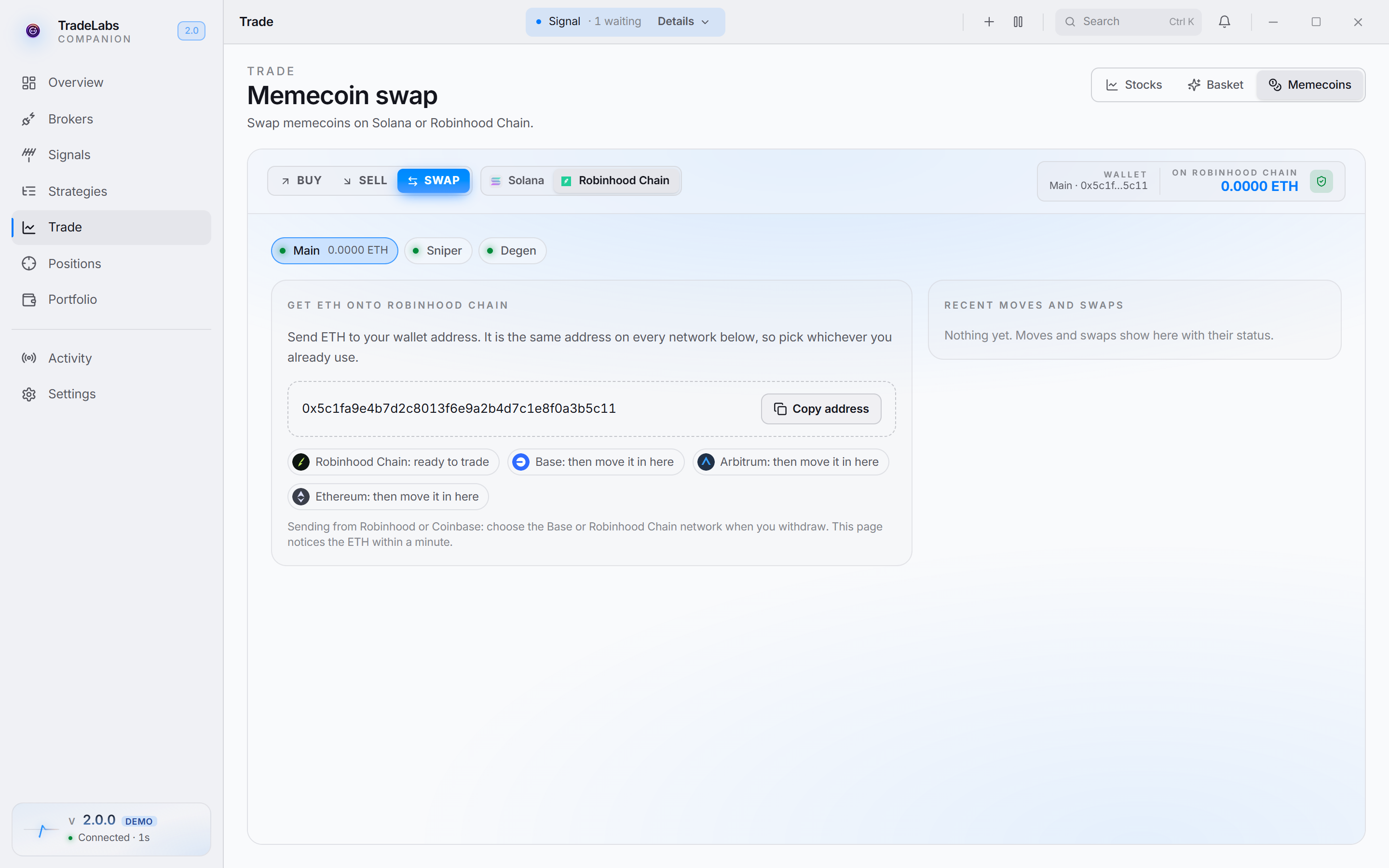
Task: Click the Arbitrum logo icon
Action: 706,462
